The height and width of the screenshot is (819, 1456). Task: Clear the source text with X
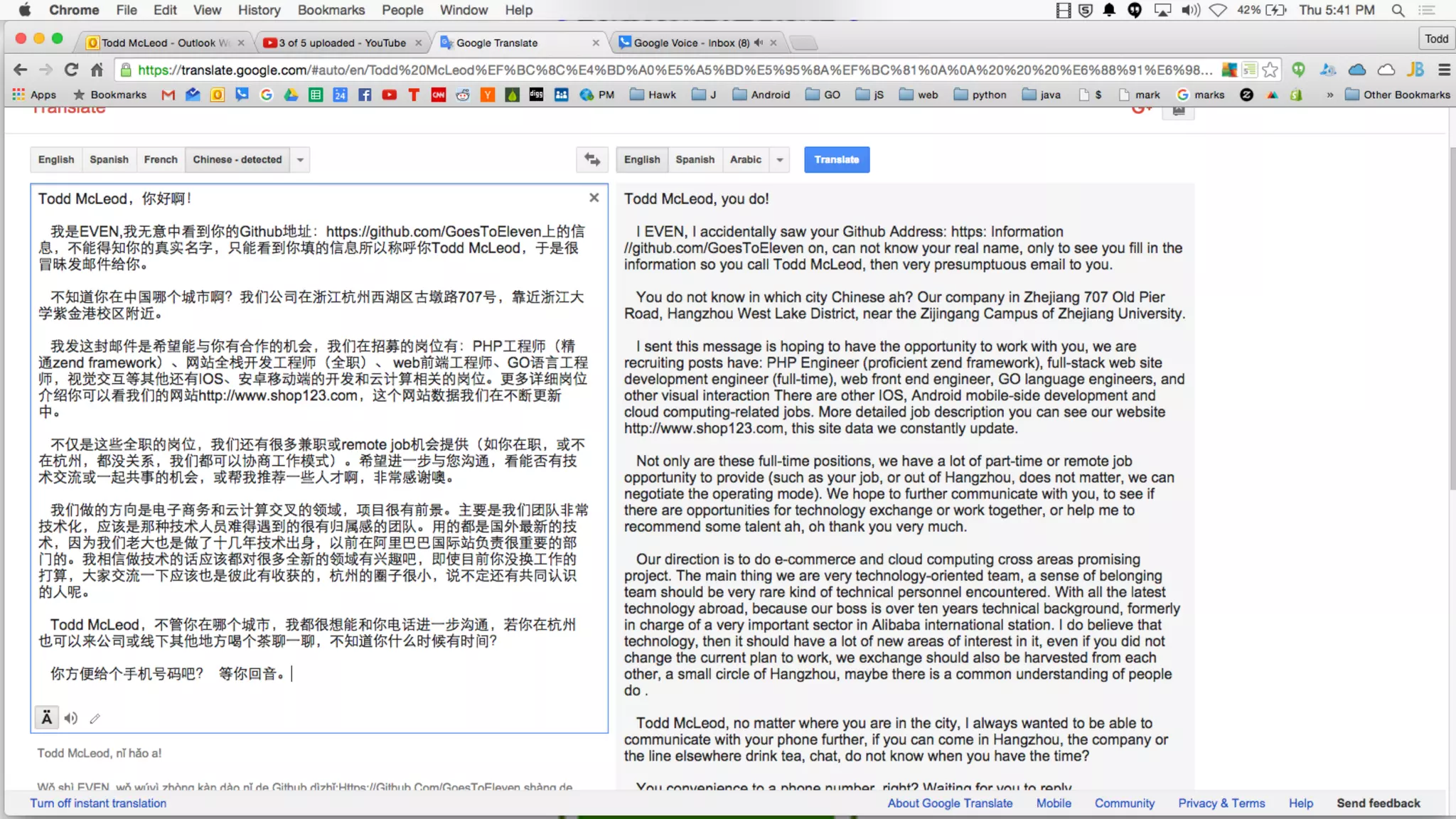click(594, 198)
